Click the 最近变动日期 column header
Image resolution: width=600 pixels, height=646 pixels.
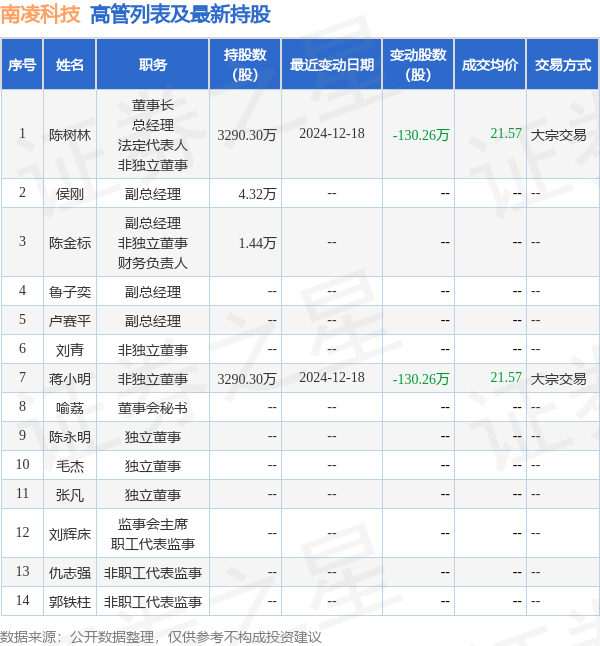pos(332,65)
